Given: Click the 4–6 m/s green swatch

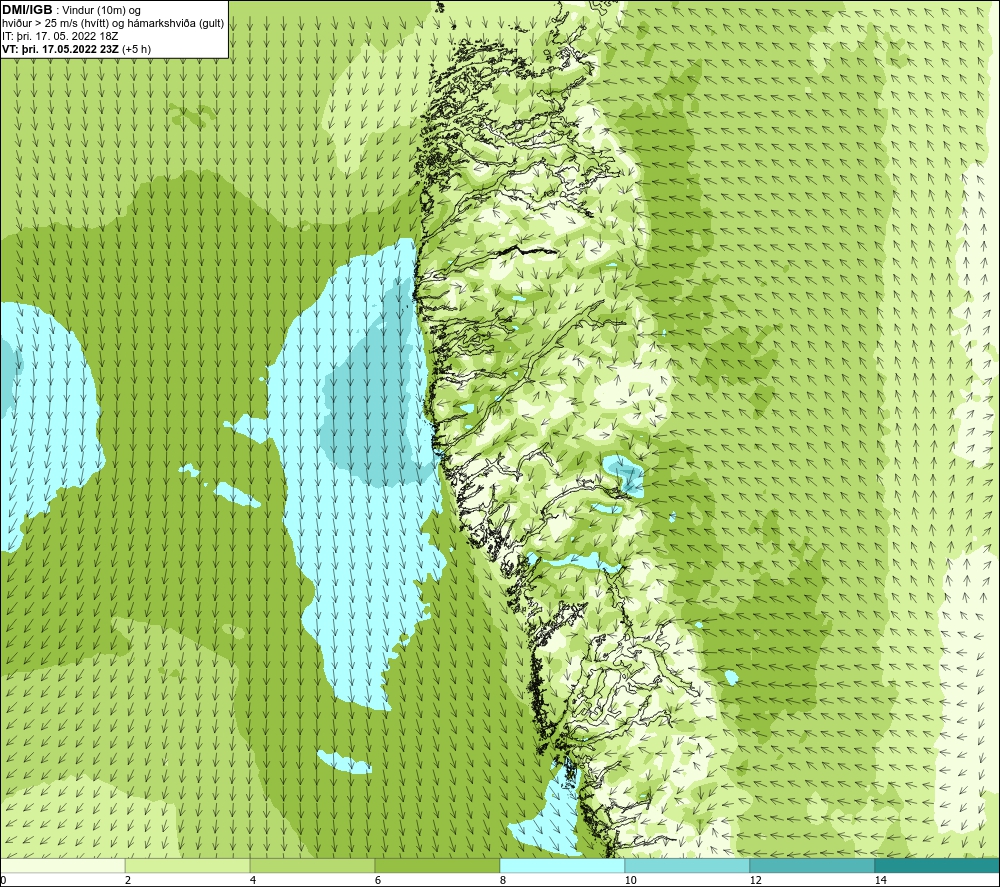Looking at the screenshot, I should click(x=312, y=865).
